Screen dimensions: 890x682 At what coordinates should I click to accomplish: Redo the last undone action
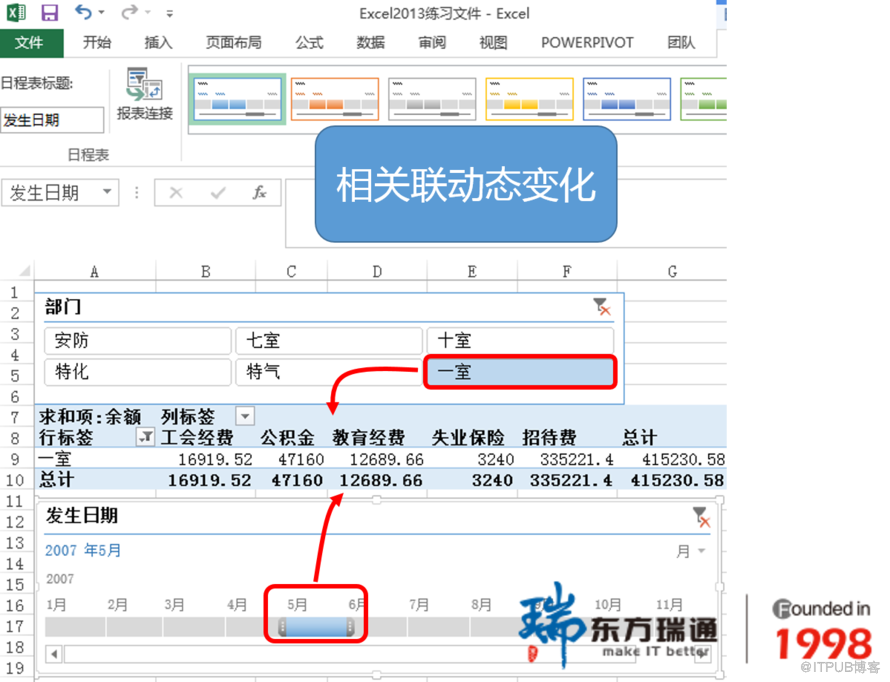[129, 12]
